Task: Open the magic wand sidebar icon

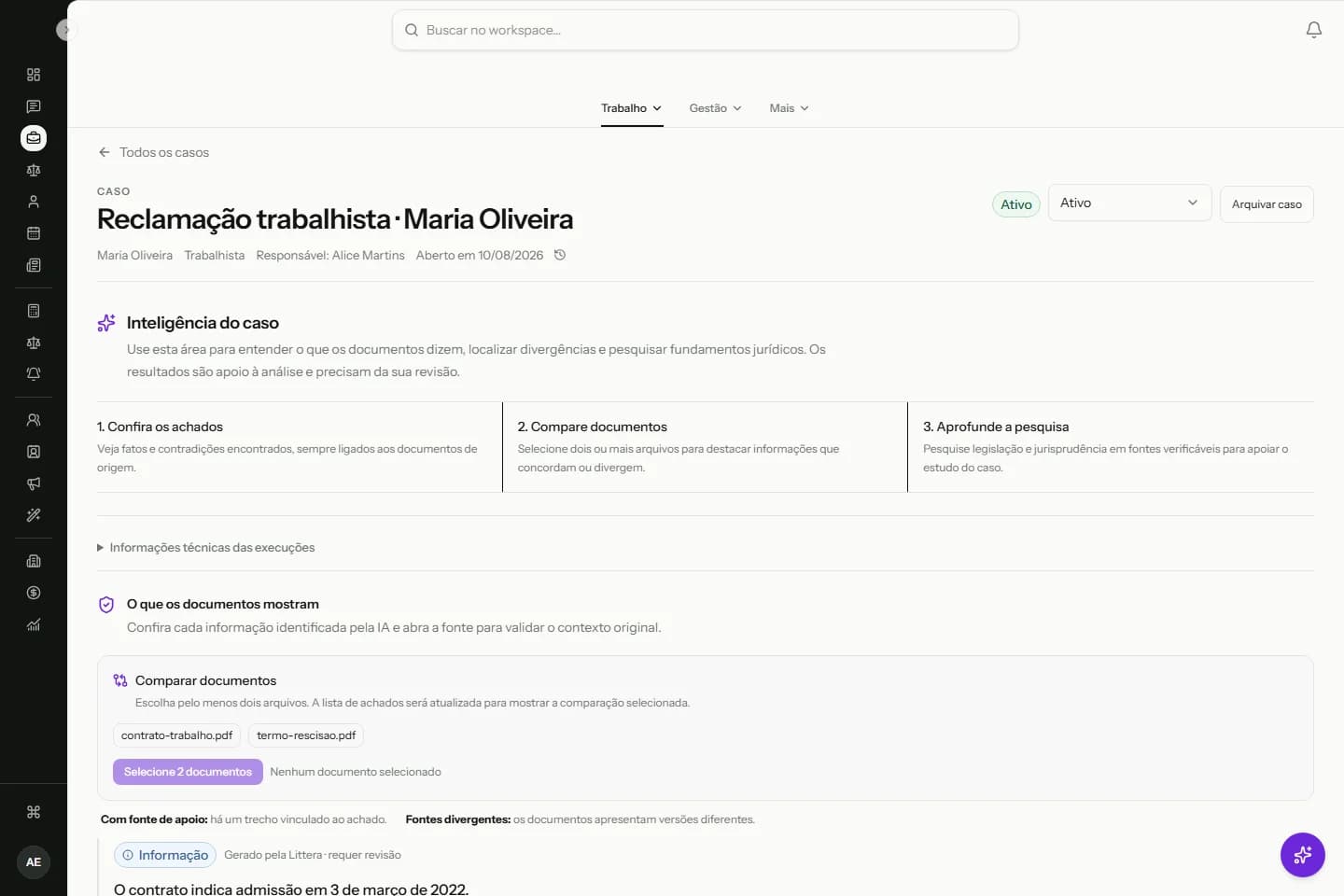Action: coord(34,515)
